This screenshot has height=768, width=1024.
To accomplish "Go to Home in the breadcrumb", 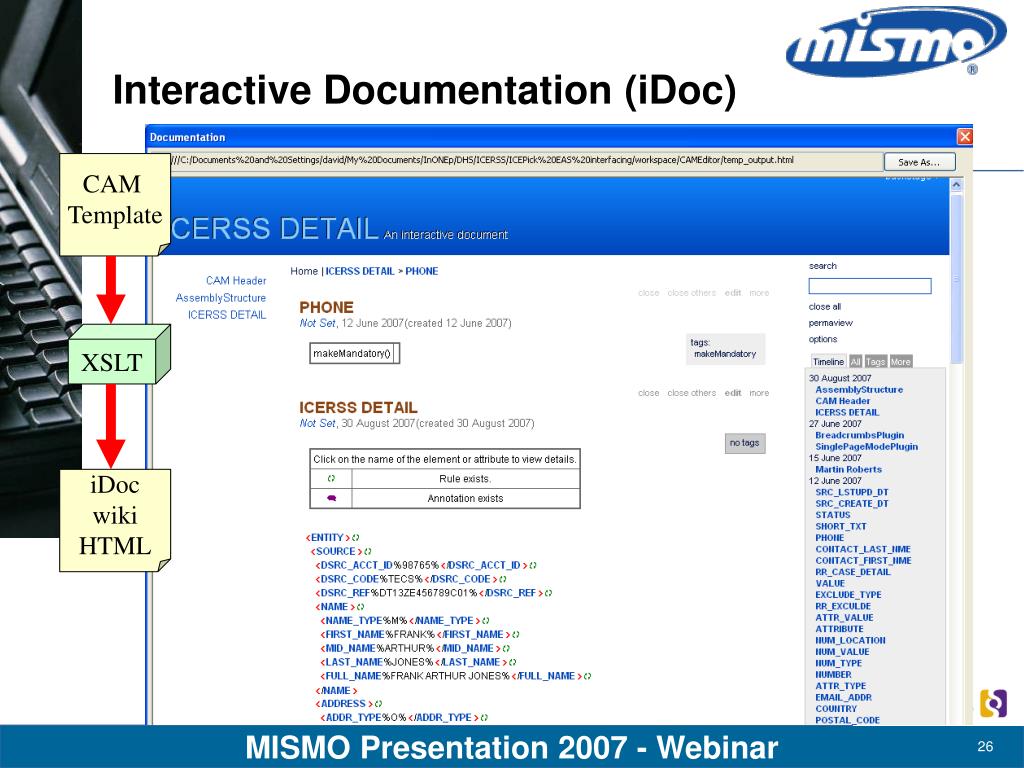I will click(304, 271).
